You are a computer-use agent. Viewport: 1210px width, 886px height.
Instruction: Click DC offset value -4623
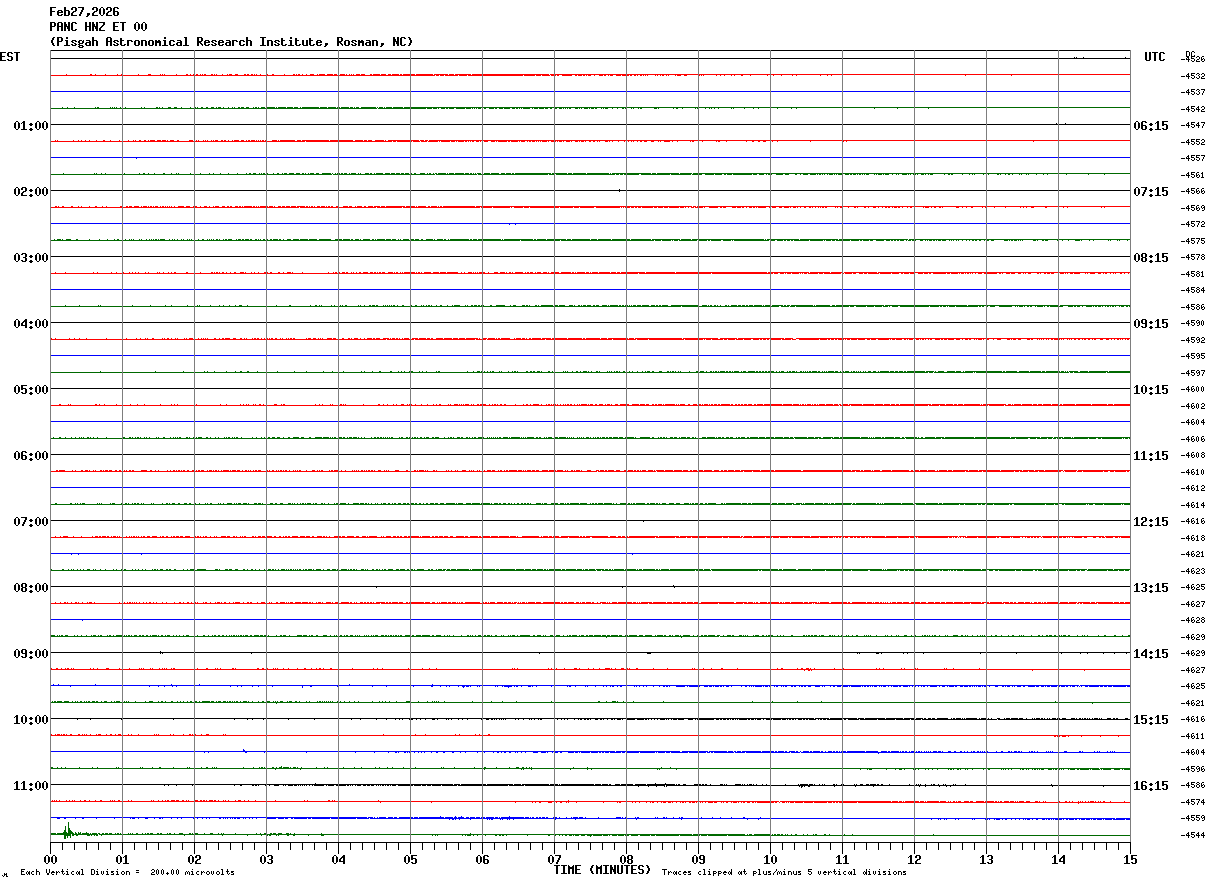pos(1193,571)
